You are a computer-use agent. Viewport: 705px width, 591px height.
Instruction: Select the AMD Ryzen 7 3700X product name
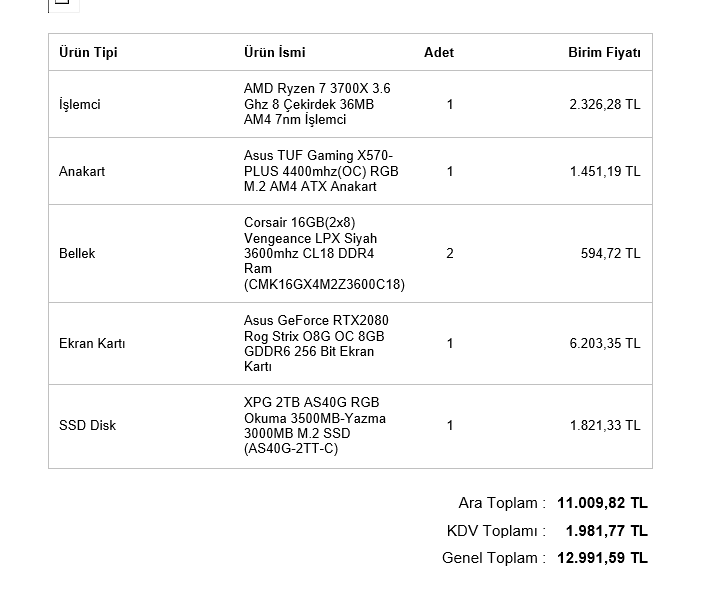317,104
